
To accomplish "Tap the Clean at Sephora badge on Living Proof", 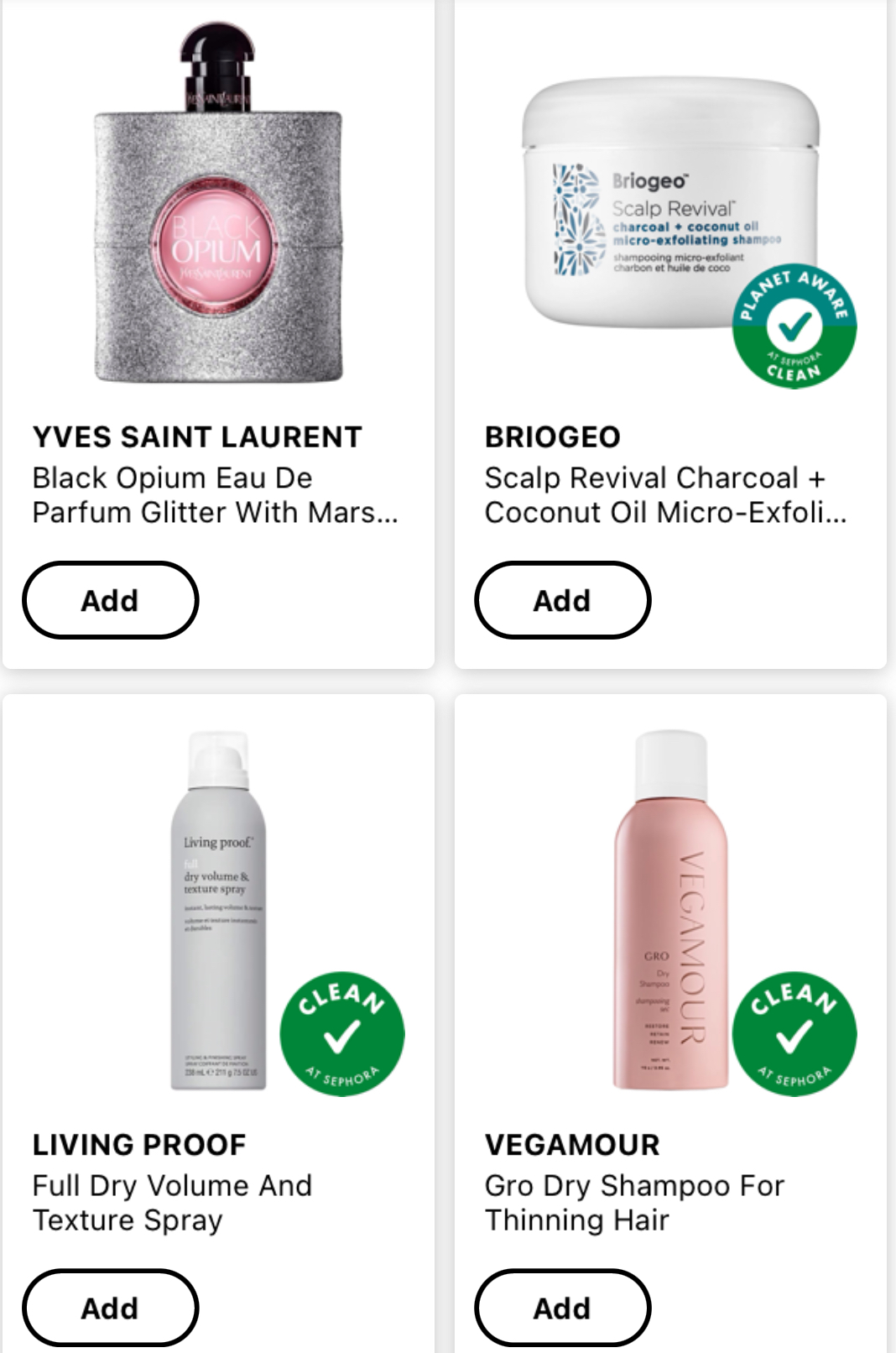I will click(x=341, y=1034).
